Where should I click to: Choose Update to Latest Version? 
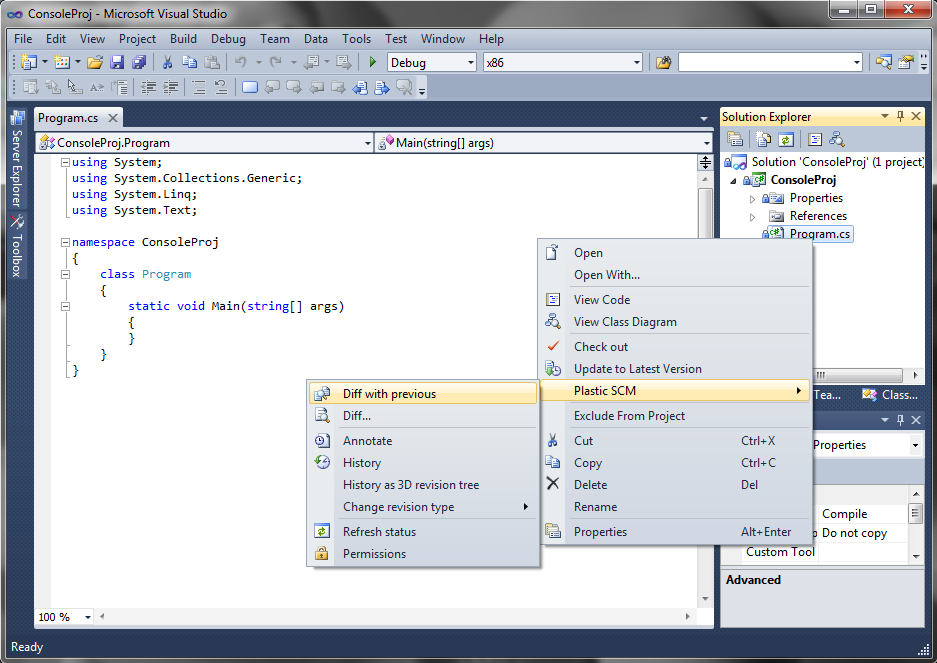click(x=675, y=369)
